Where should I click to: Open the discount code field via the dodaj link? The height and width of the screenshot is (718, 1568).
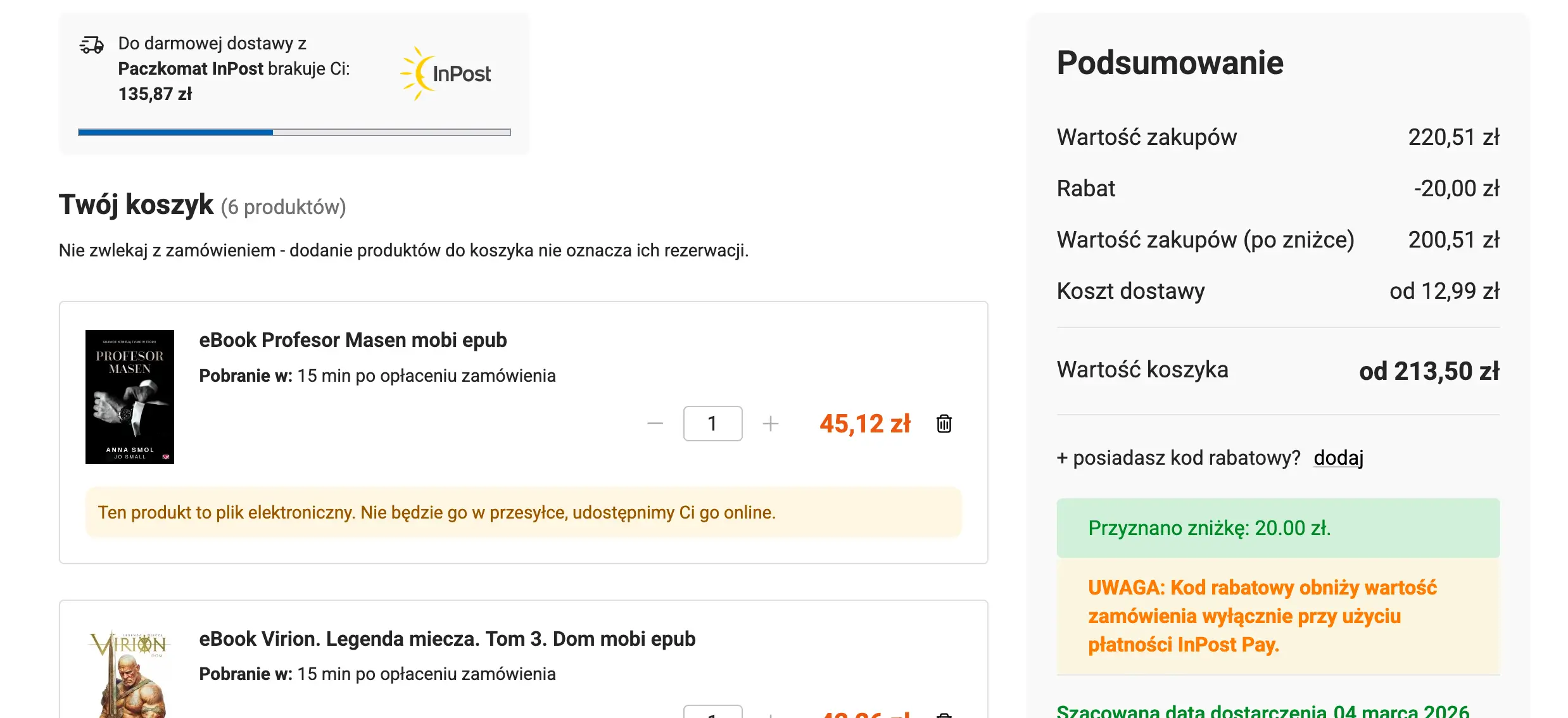[x=1337, y=458]
